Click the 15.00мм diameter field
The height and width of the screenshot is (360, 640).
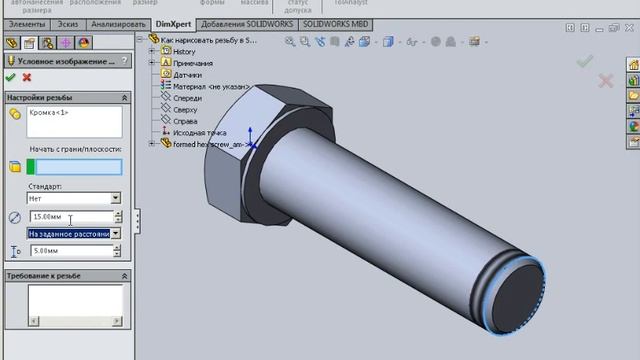(x=72, y=217)
